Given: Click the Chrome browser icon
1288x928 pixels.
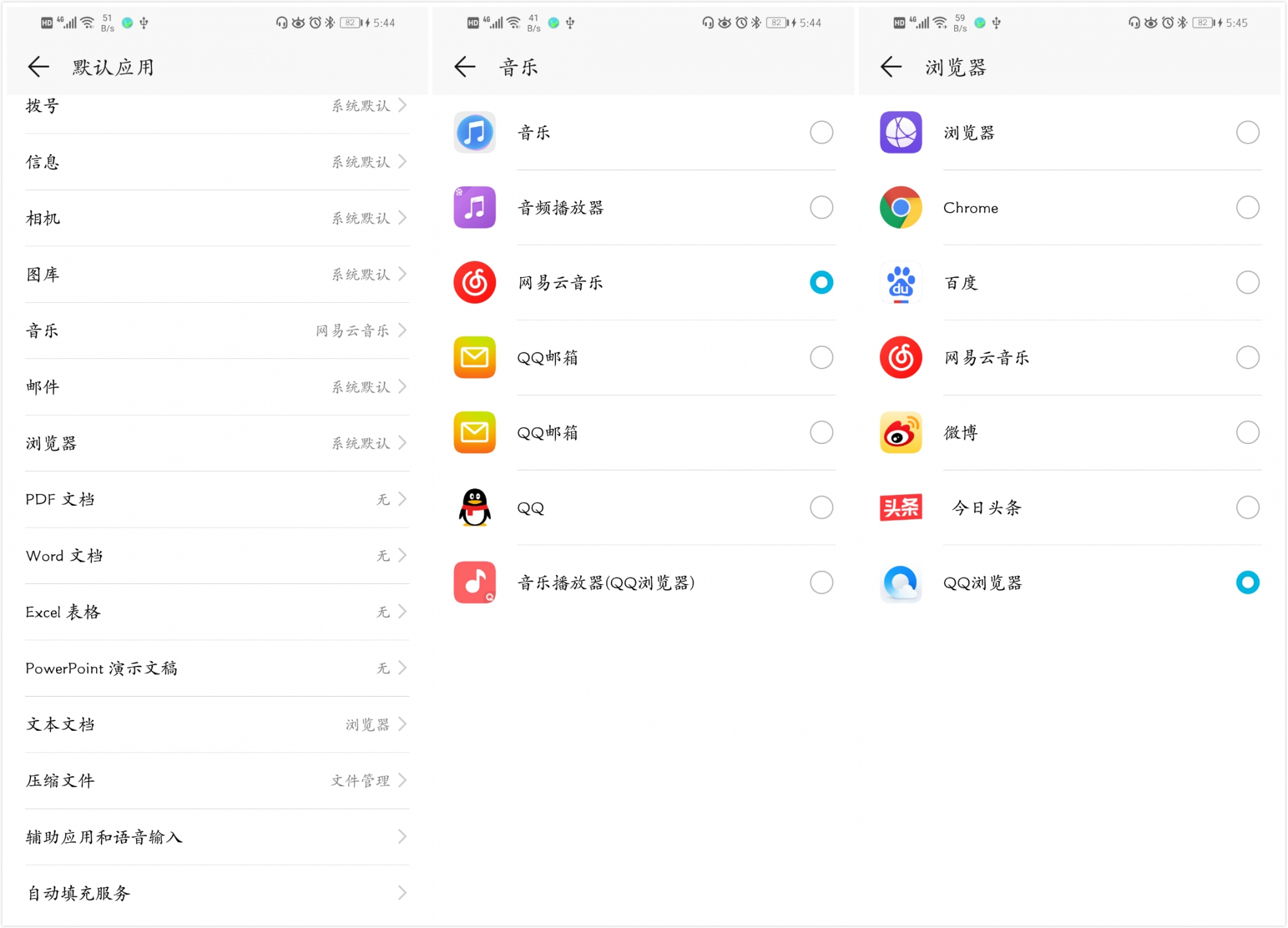Looking at the screenshot, I should tap(900, 208).
